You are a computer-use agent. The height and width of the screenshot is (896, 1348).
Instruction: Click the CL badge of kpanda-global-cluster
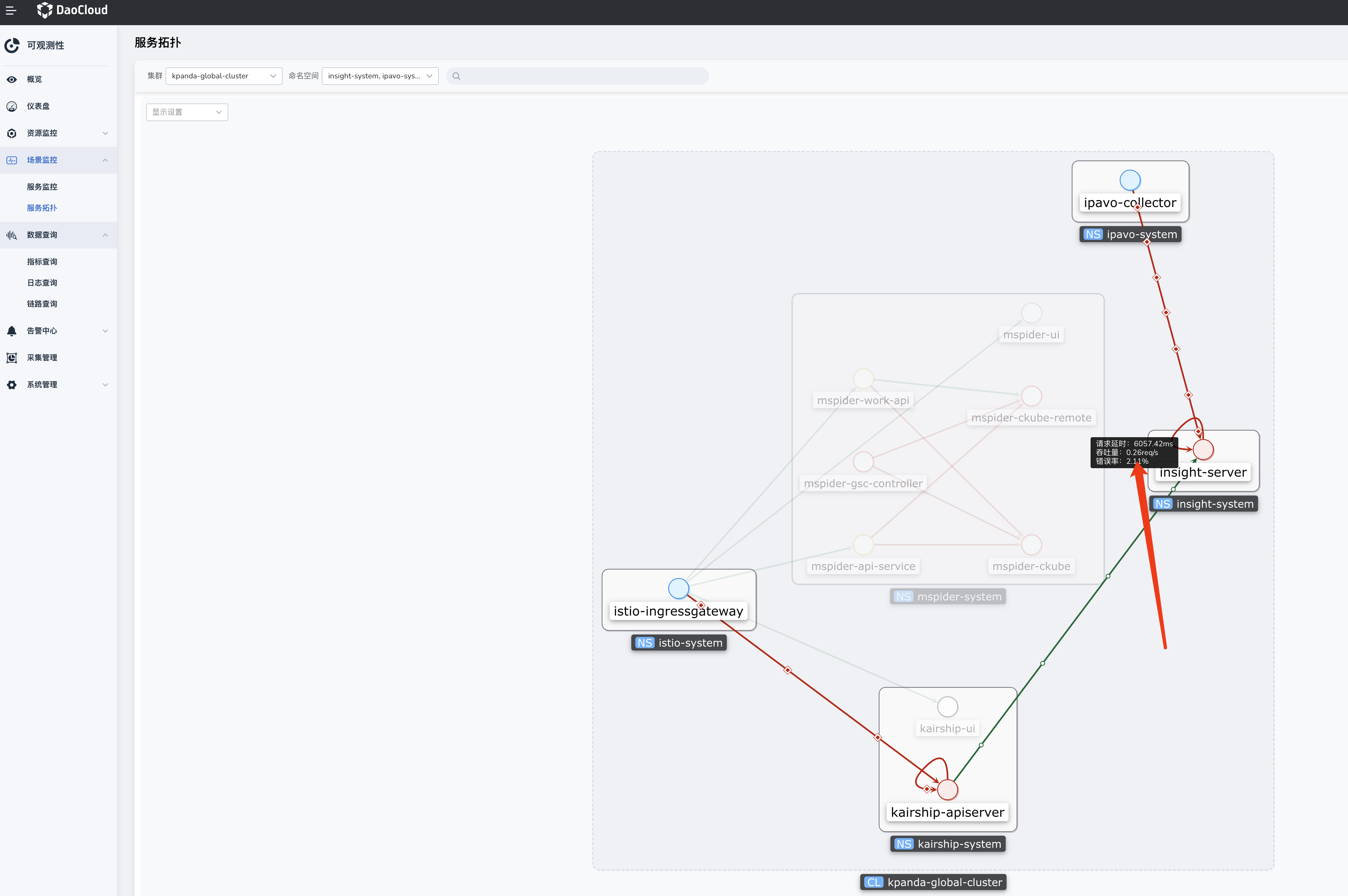pyautogui.click(x=874, y=882)
